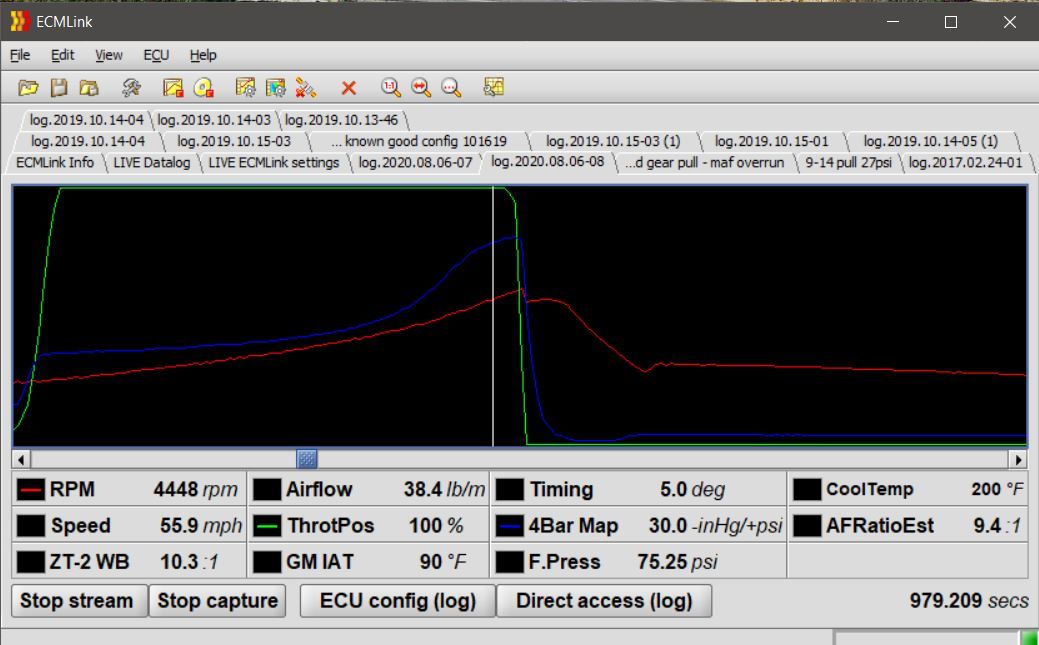
Task: Click the red X delete toolbar icon
Action: click(x=349, y=88)
